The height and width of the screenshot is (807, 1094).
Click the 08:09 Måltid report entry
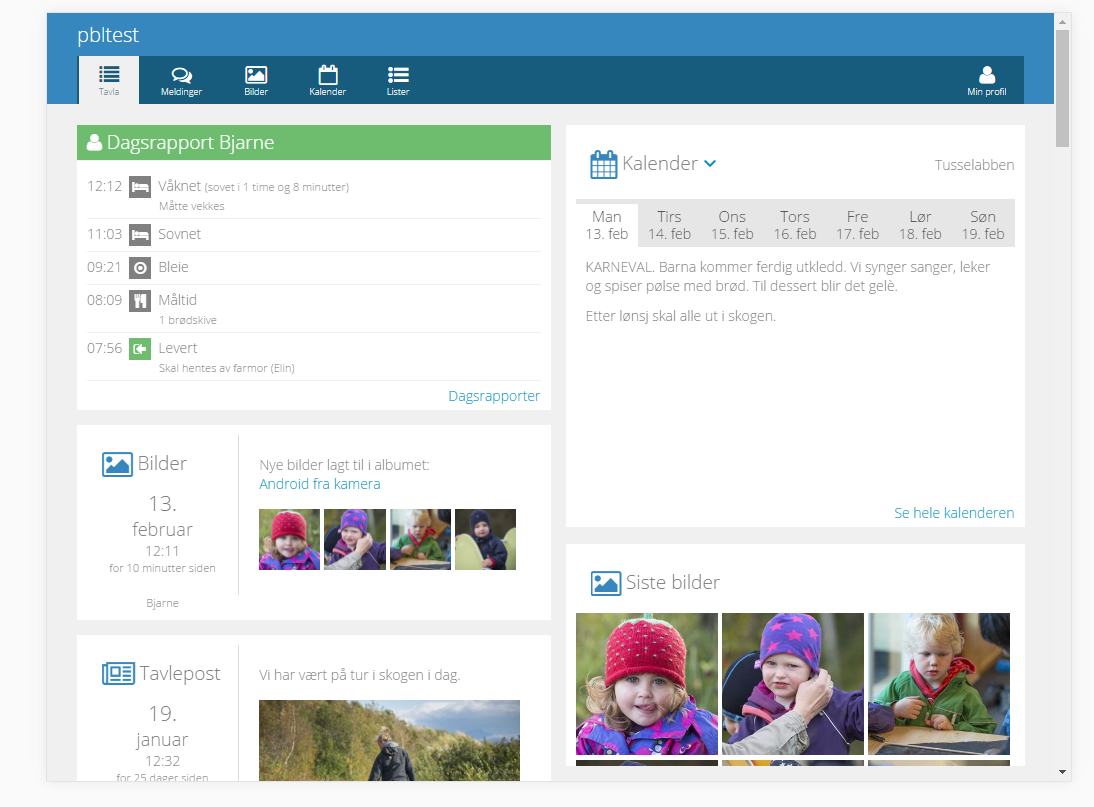tap(314, 309)
